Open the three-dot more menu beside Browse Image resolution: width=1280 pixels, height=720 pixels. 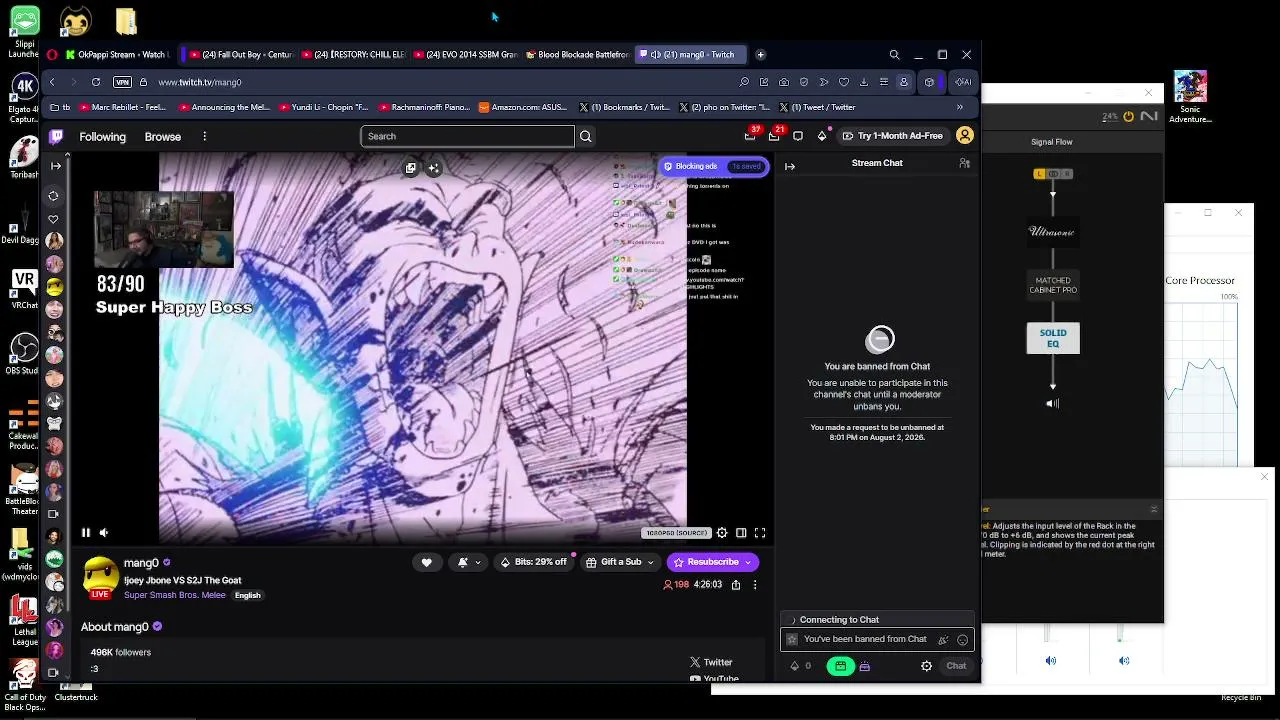pyautogui.click(x=204, y=137)
